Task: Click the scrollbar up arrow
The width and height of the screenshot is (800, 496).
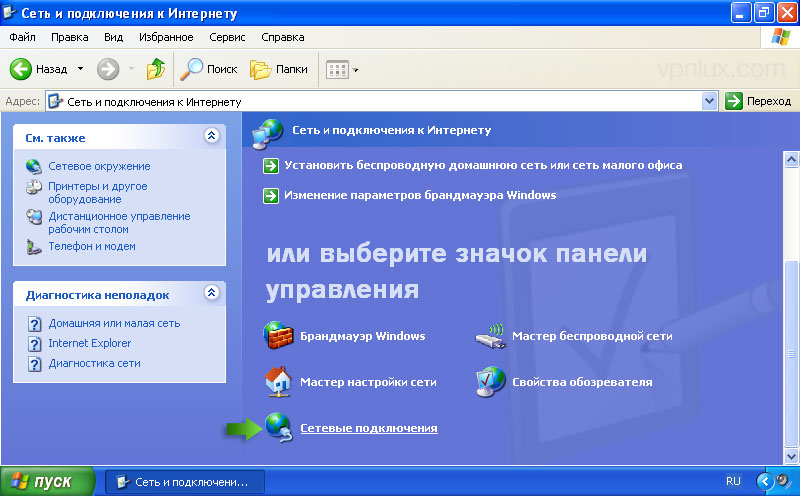Action: pos(791,160)
